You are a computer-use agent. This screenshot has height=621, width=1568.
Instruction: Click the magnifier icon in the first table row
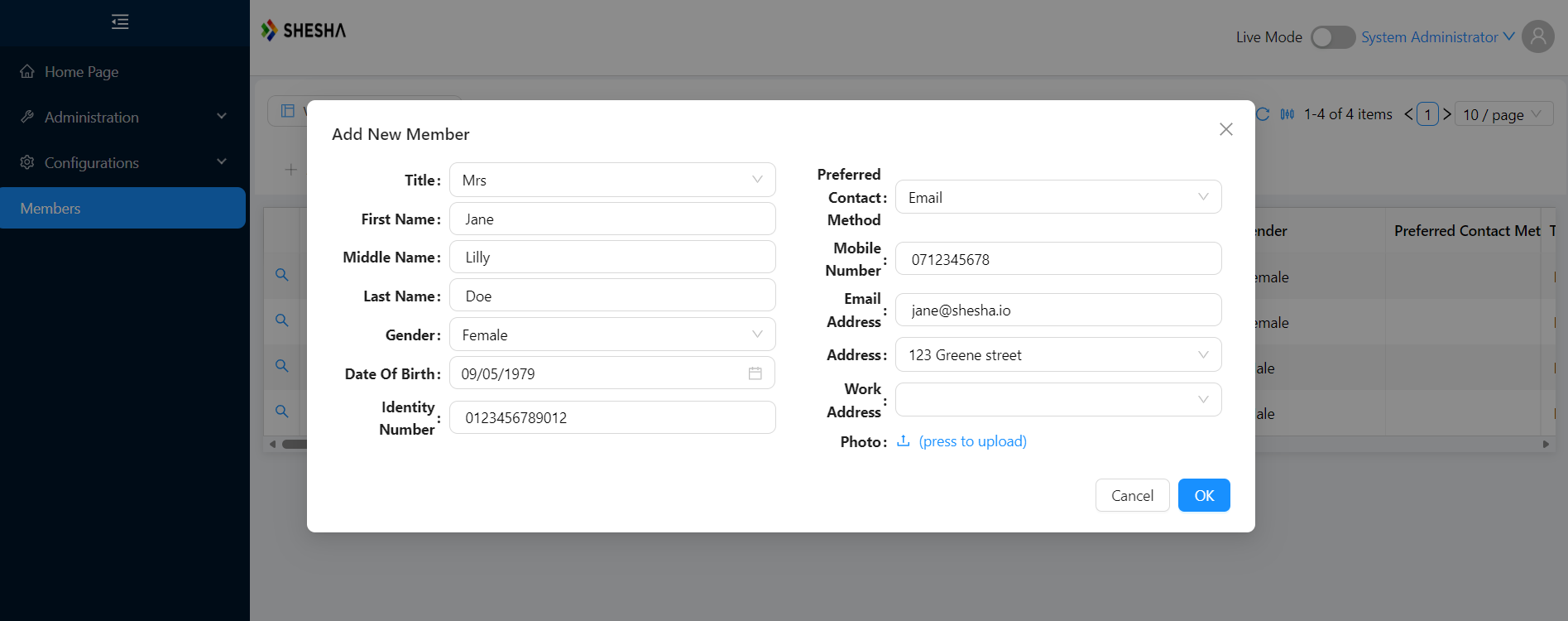click(282, 275)
